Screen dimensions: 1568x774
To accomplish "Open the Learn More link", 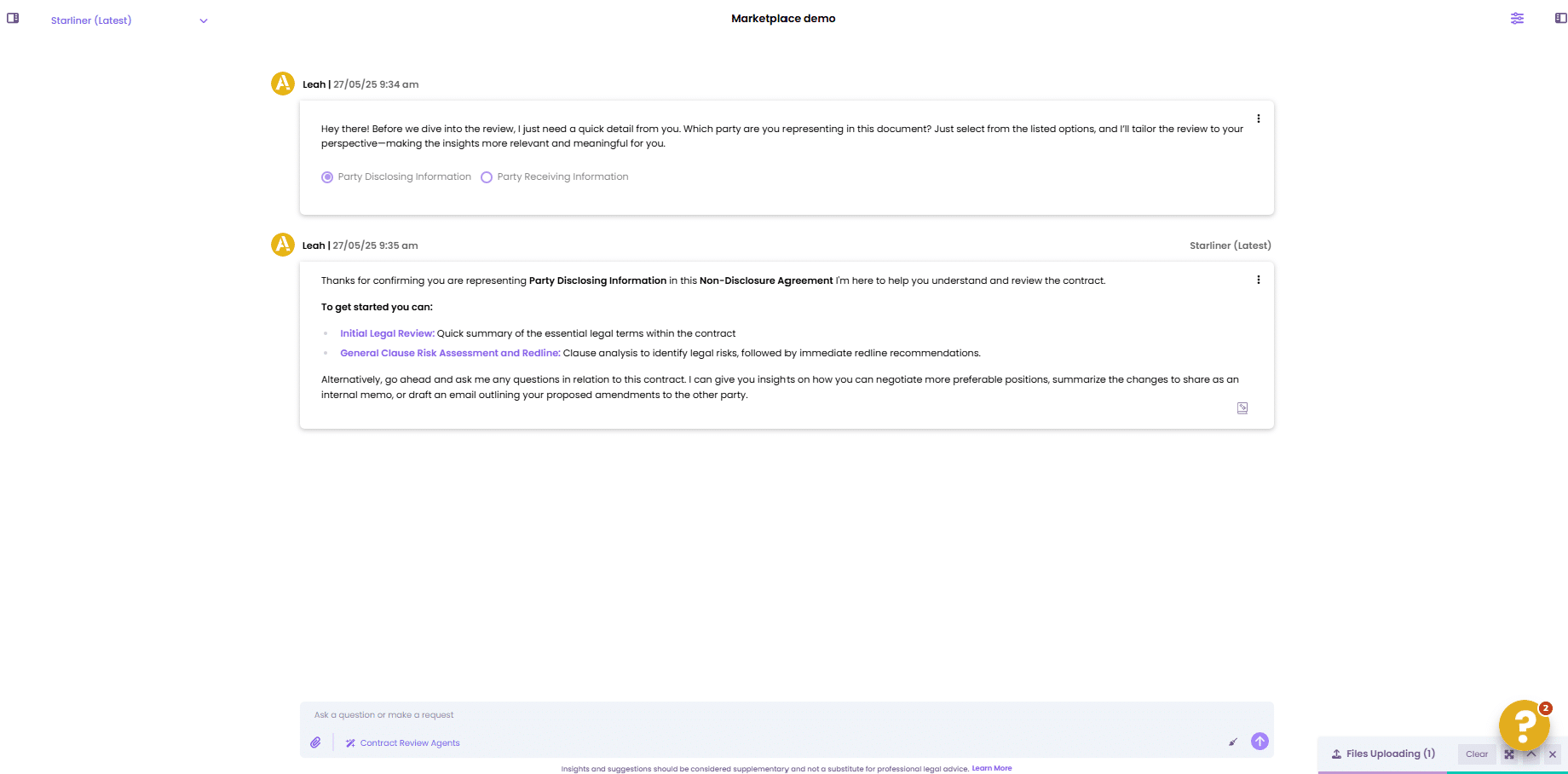I will coord(992,768).
